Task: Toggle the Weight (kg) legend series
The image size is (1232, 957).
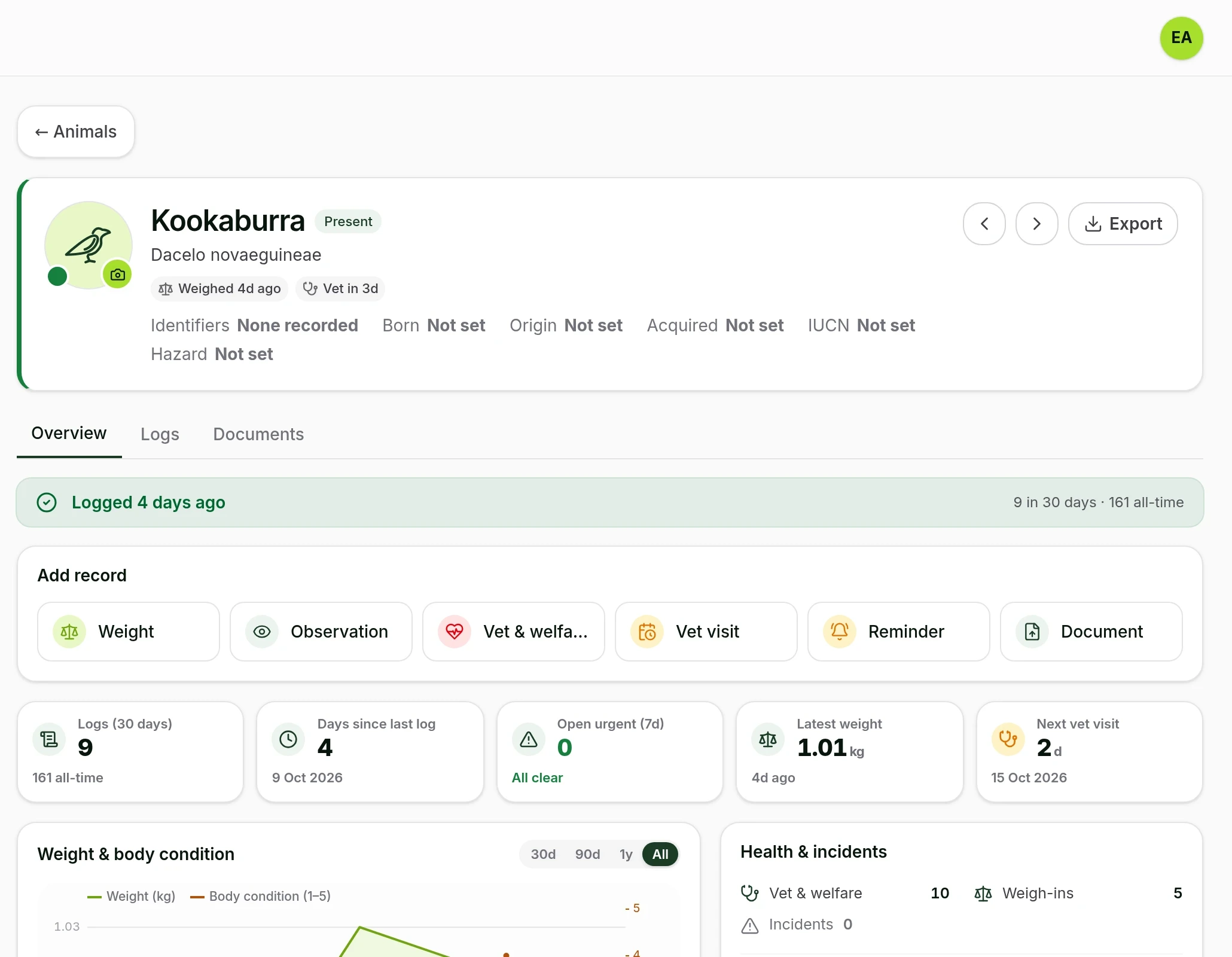Action: tap(132, 896)
